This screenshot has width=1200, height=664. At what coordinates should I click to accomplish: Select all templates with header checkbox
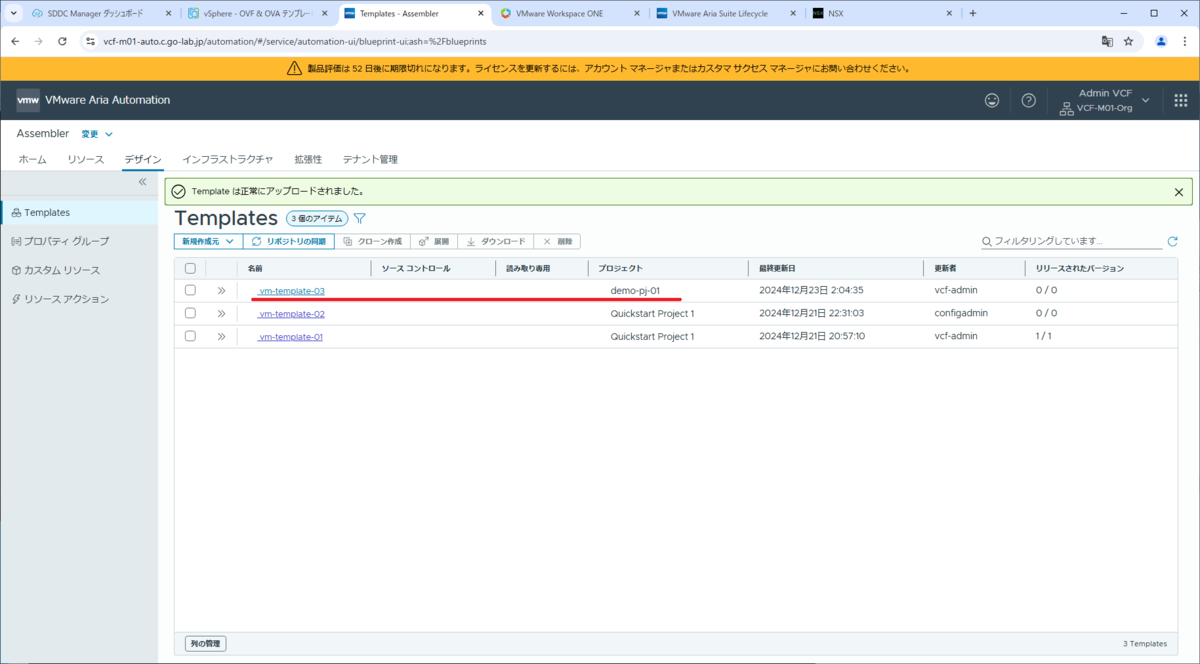pyautogui.click(x=190, y=268)
